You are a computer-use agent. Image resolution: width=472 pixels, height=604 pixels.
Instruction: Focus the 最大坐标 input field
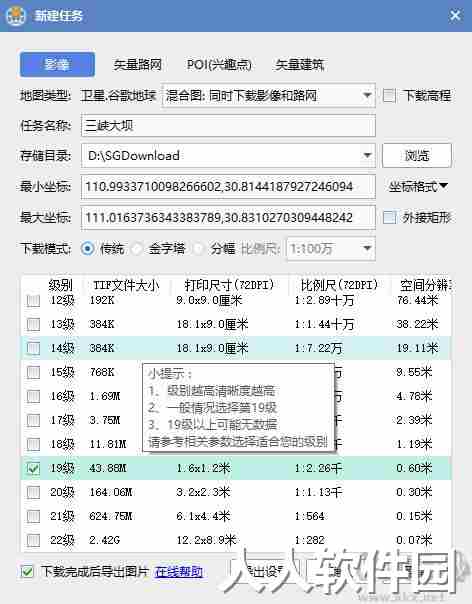(x=228, y=217)
